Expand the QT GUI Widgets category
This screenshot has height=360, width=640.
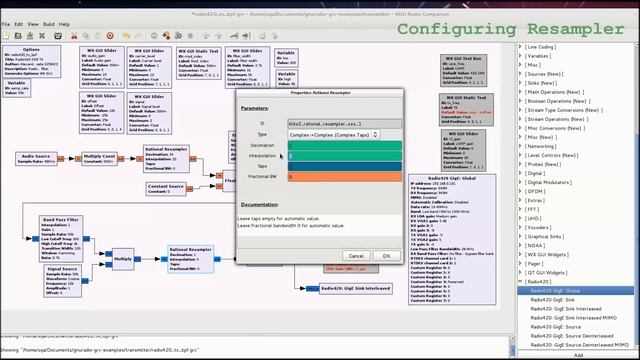point(520,272)
